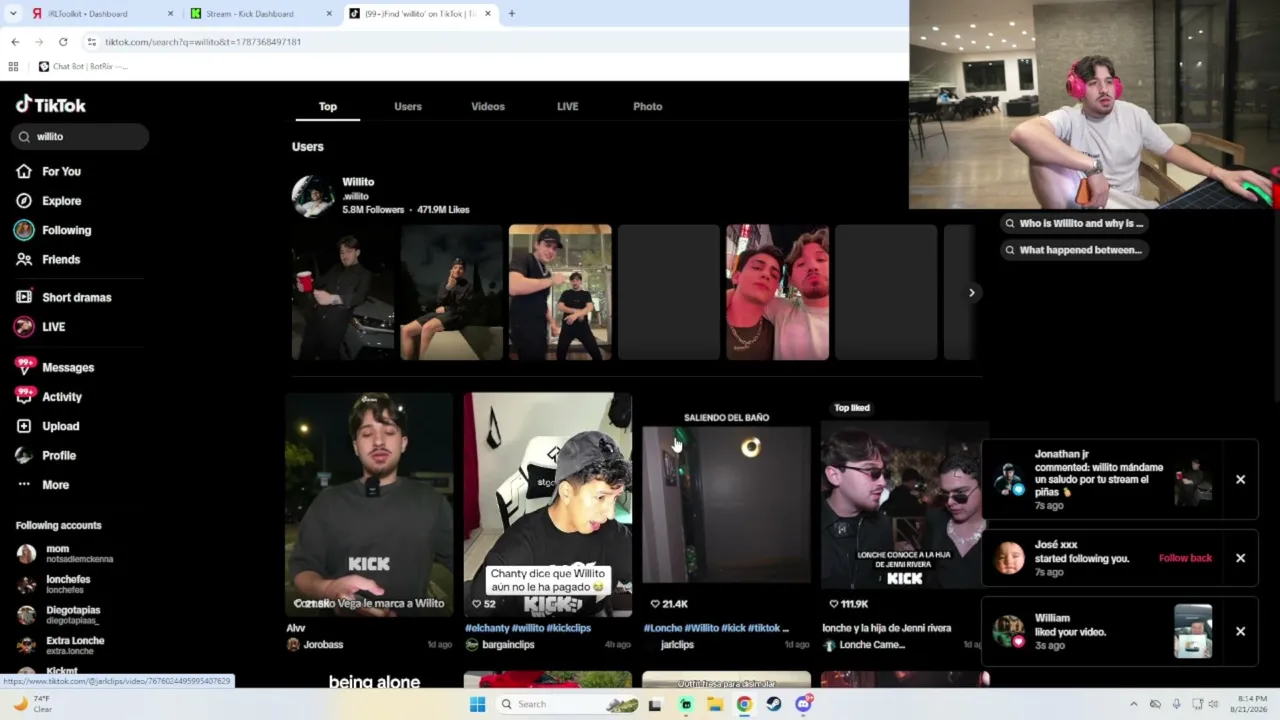
Task: Open the Chat Bot BotRix bookmark
Action: [x=83, y=66]
